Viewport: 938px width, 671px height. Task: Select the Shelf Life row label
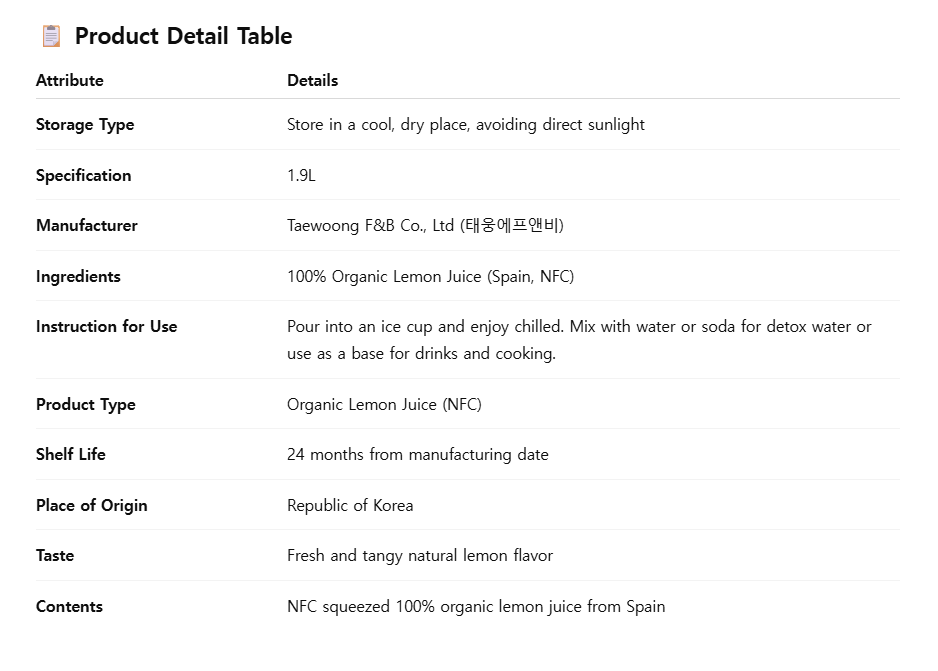(x=70, y=454)
